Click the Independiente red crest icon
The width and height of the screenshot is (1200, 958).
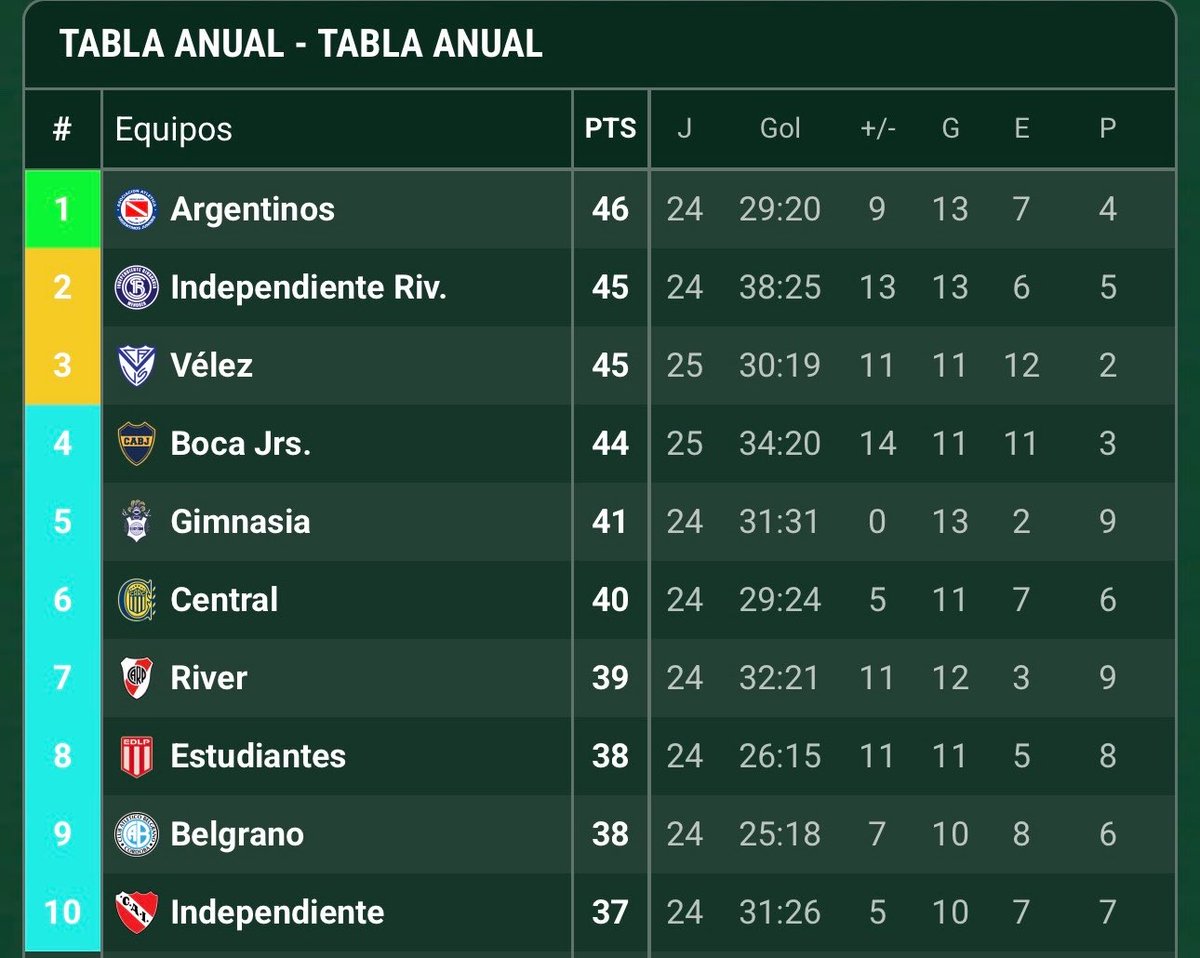tap(137, 911)
